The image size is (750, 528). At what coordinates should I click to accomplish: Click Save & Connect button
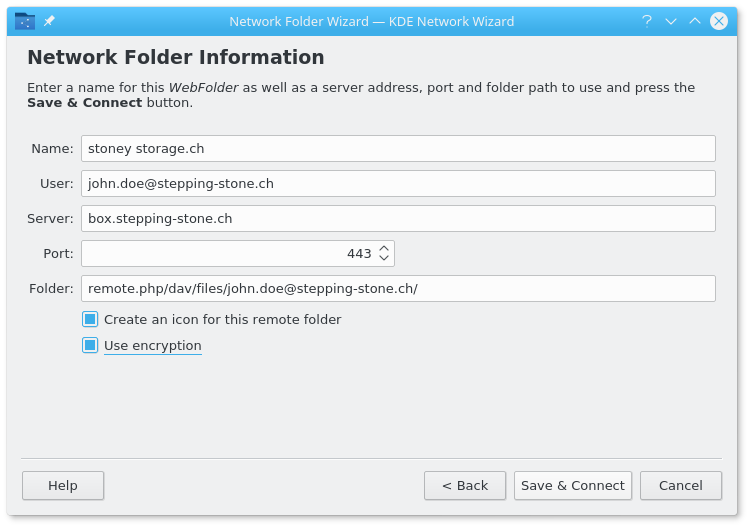coord(573,485)
